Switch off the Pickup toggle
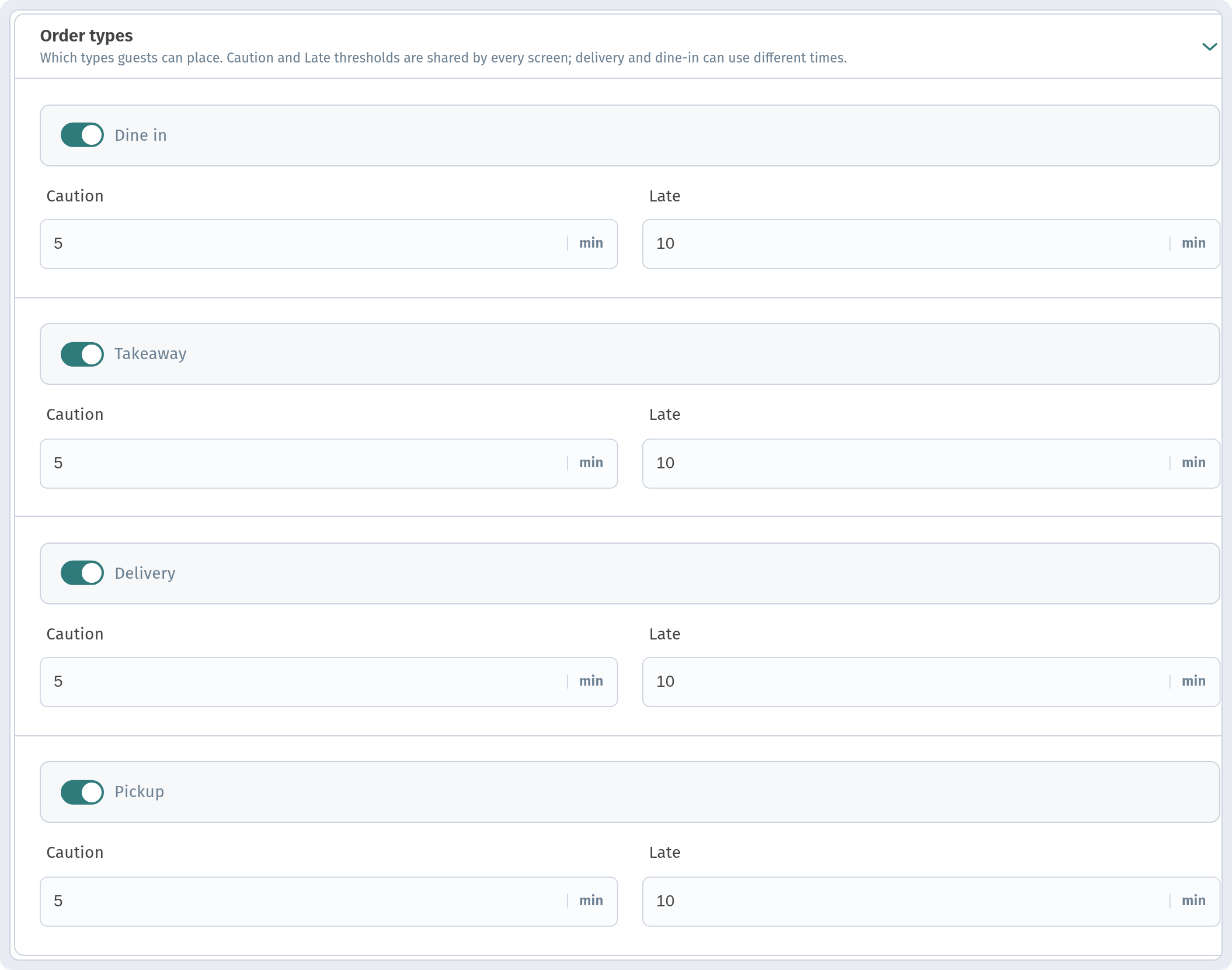Image resolution: width=1232 pixels, height=970 pixels. pyautogui.click(x=82, y=792)
